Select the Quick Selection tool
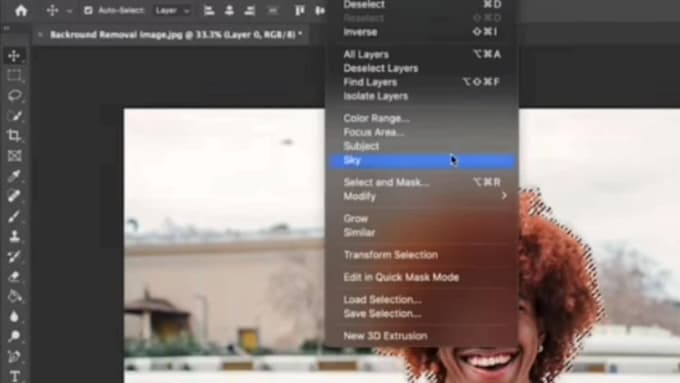 pyautogui.click(x=14, y=115)
